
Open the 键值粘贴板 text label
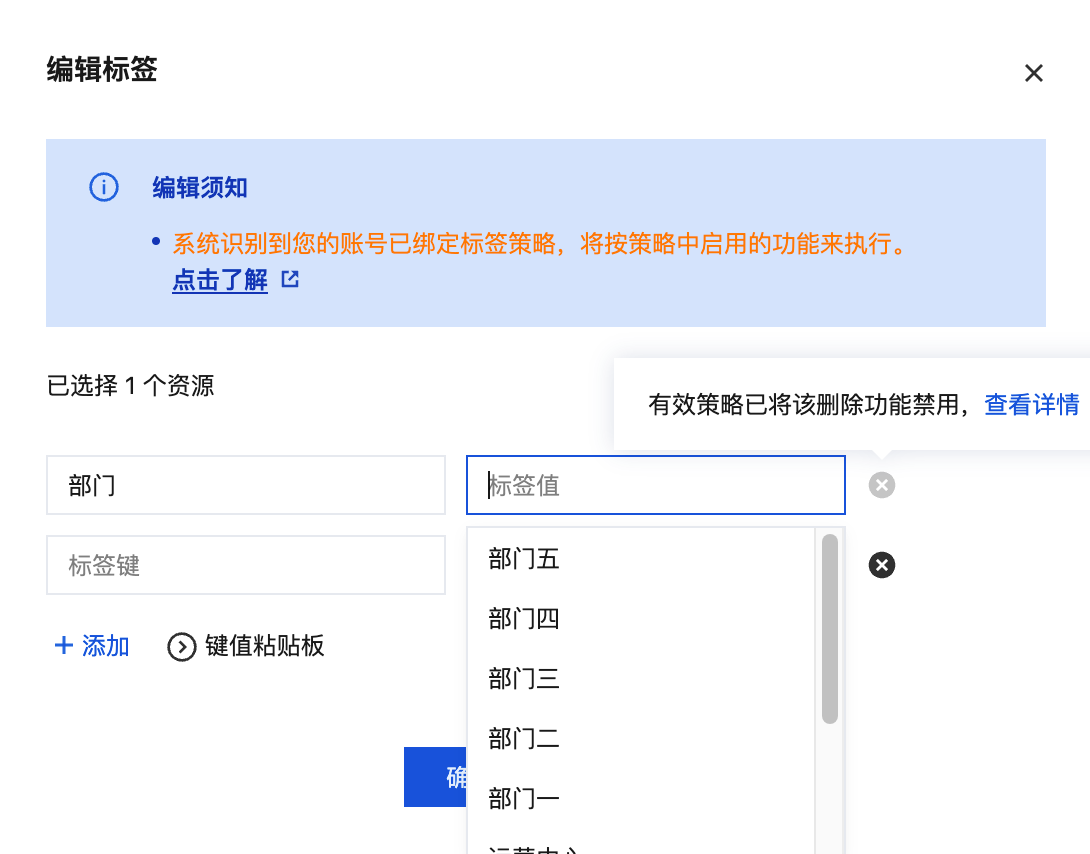[x=265, y=646]
